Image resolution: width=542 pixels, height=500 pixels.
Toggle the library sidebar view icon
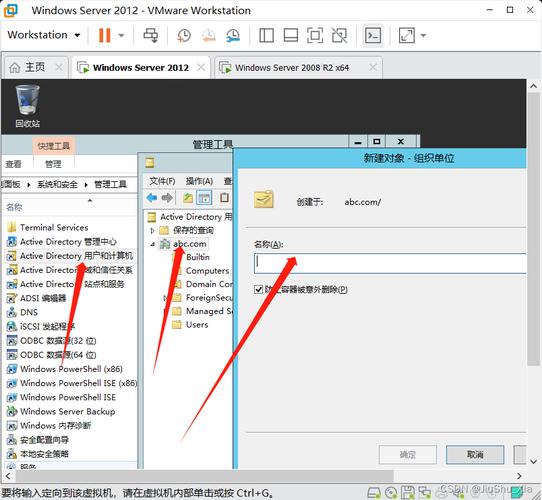coord(267,35)
